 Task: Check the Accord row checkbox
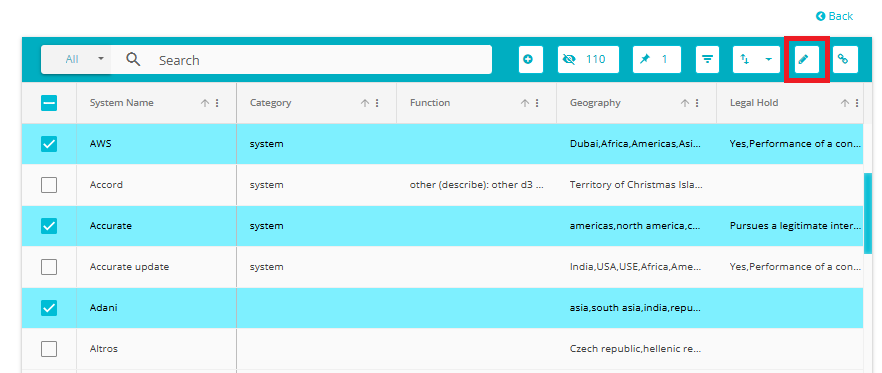(x=49, y=185)
